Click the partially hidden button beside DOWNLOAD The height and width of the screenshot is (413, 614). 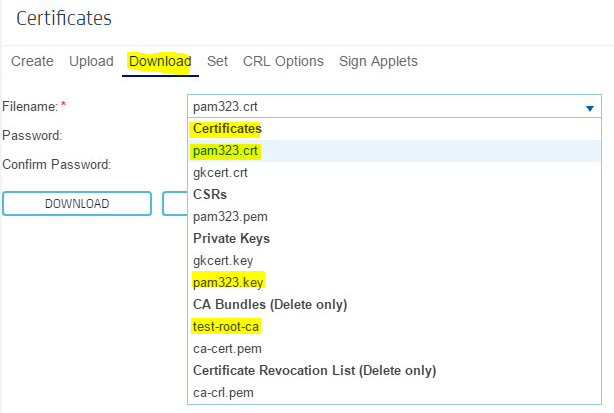click(x=175, y=204)
